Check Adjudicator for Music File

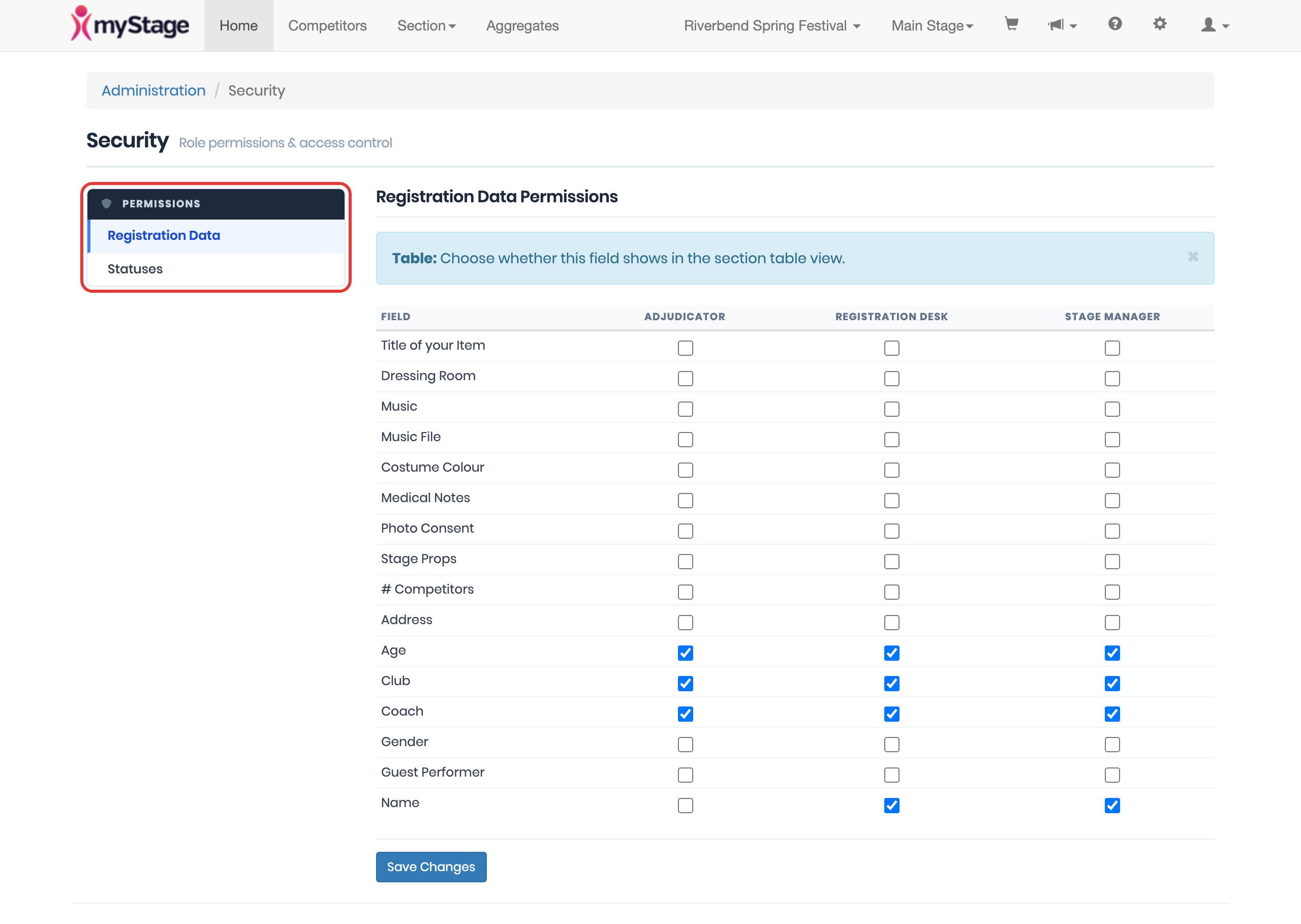pos(685,439)
